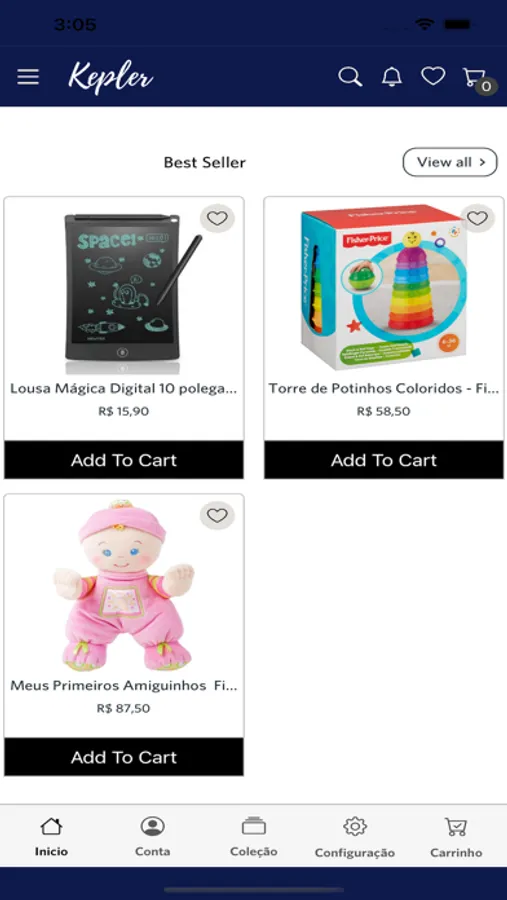Add Torre de Potinhos to cart
Image resolution: width=507 pixels, height=900 pixels.
click(384, 460)
